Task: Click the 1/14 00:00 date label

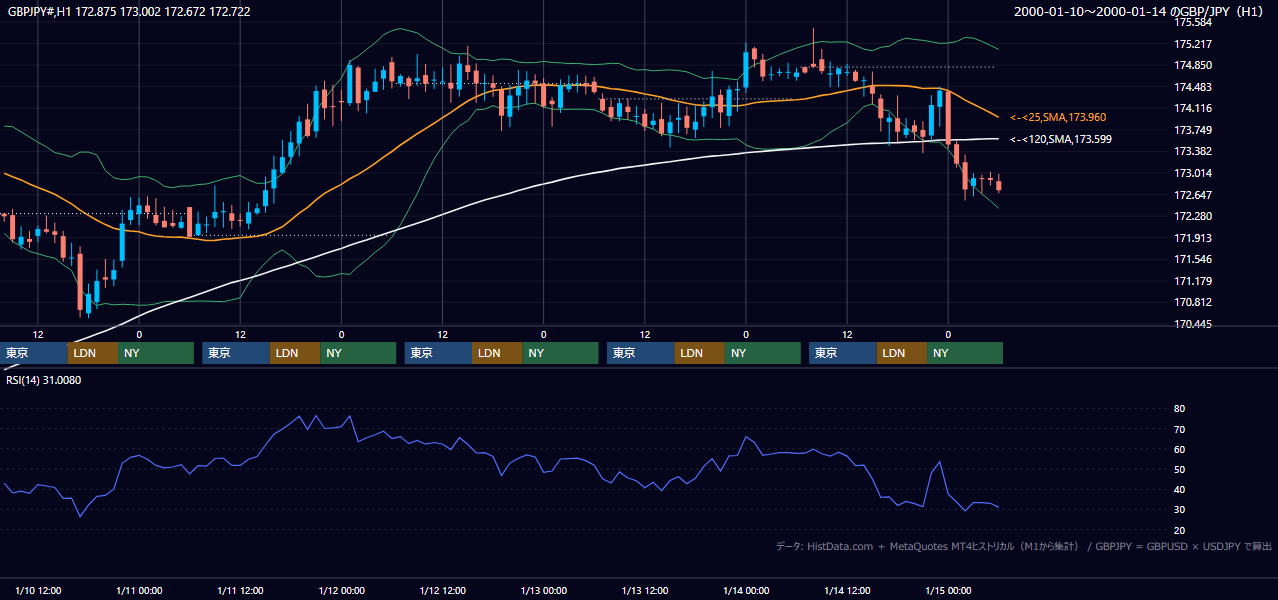Action: pos(746,591)
